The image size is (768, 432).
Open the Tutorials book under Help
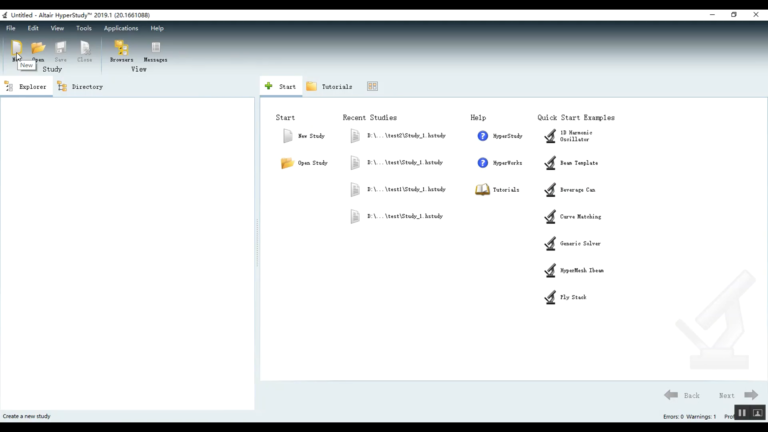[x=497, y=190]
